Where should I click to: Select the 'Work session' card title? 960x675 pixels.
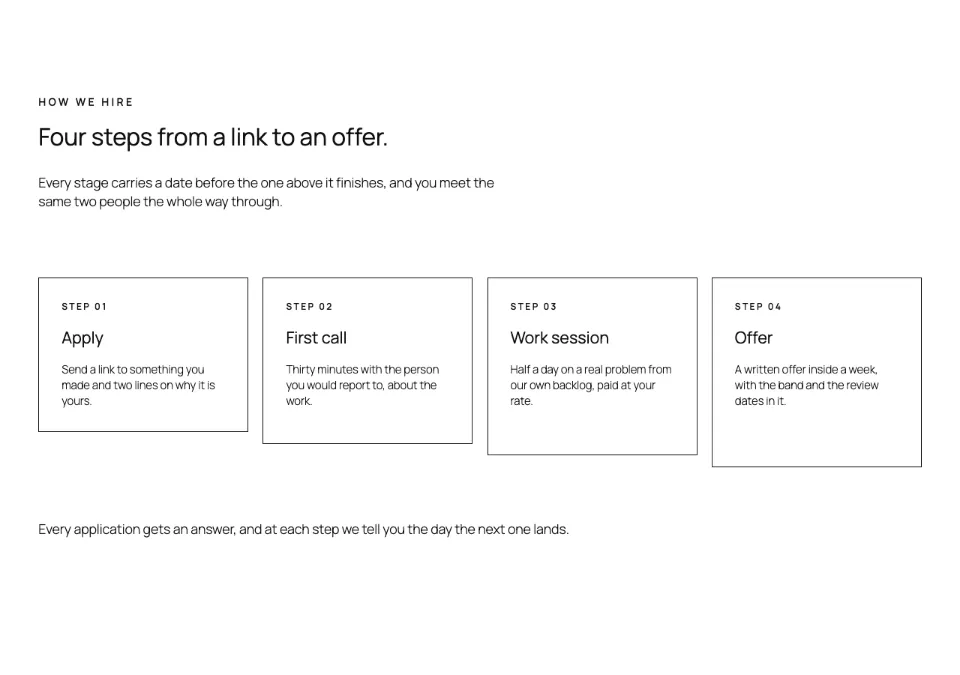point(560,338)
